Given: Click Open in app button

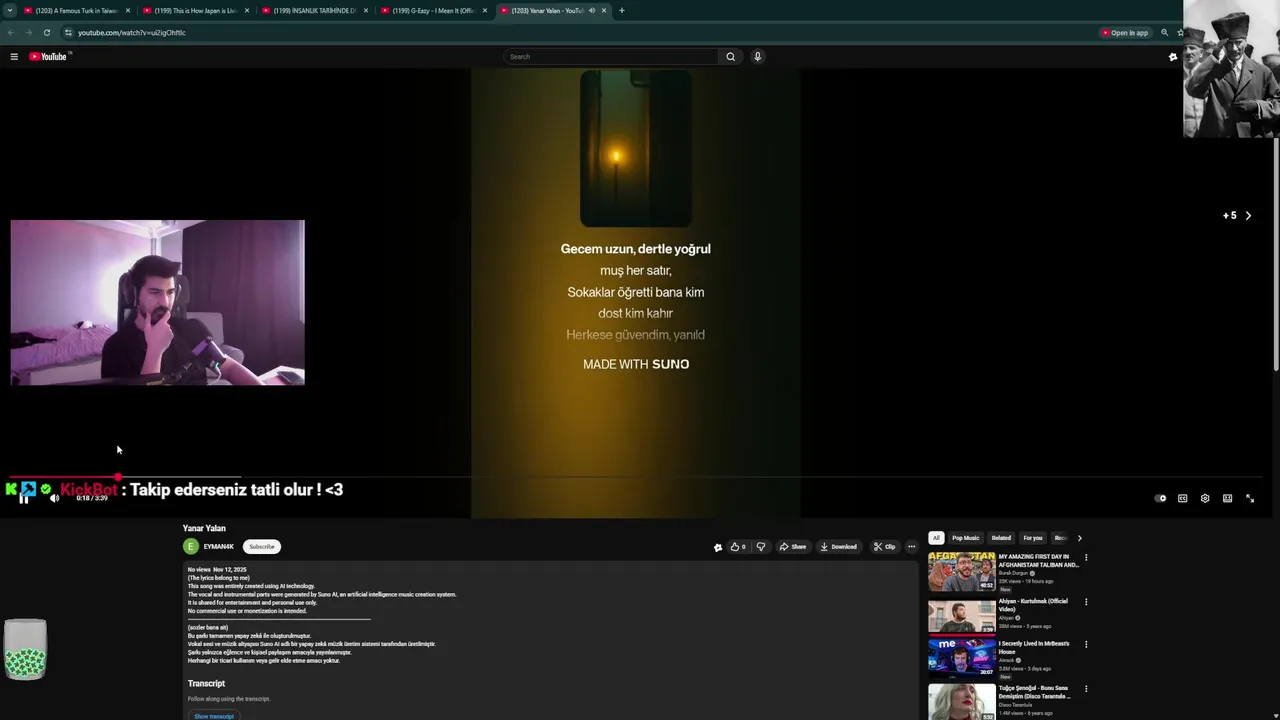Looking at the screenshot, I should pyautogui.click(x=1125, y=33).
